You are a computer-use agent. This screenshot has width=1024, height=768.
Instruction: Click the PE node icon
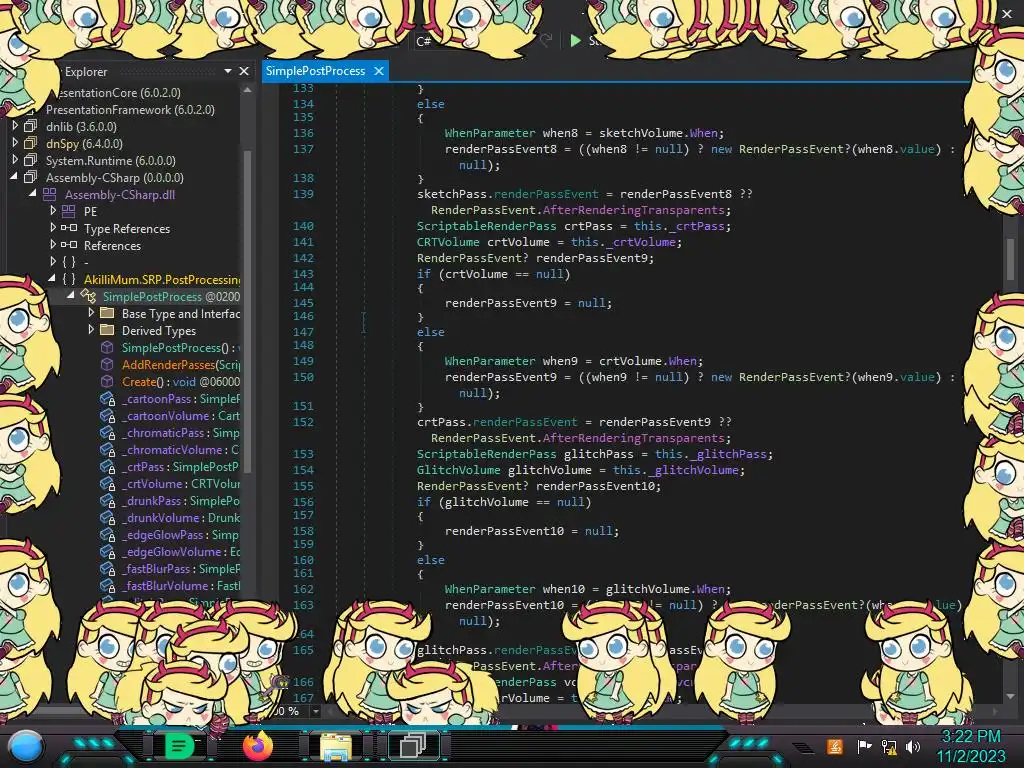(69, 211)
